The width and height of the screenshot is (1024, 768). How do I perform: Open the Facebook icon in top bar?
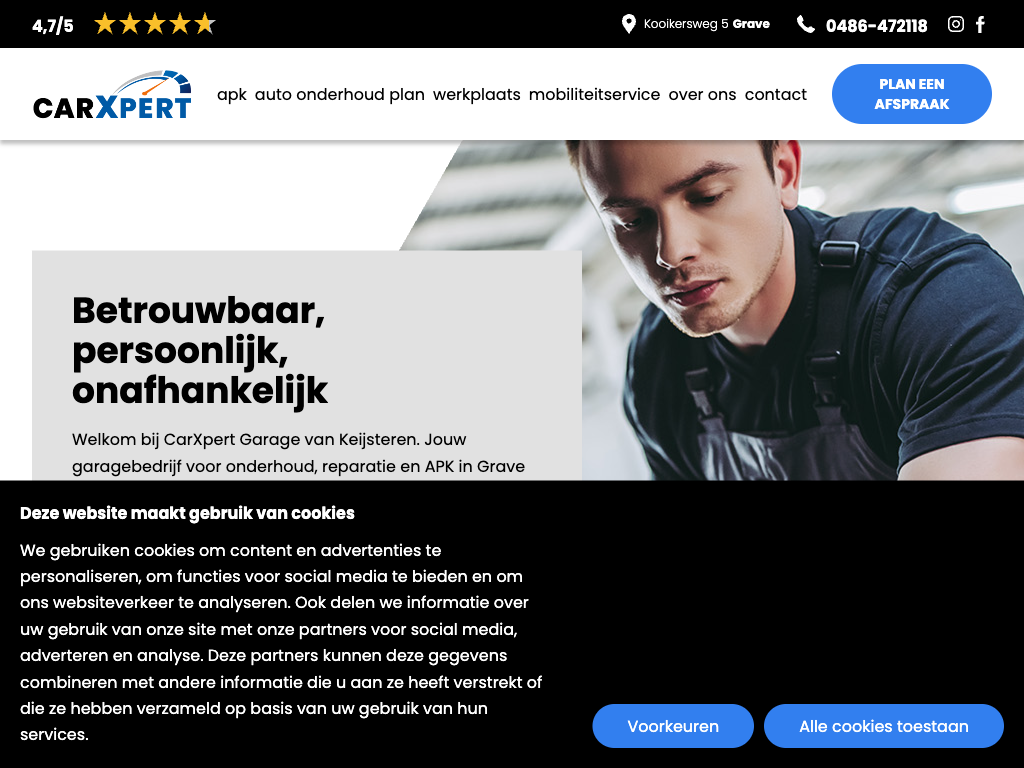[x=980, y=25]
